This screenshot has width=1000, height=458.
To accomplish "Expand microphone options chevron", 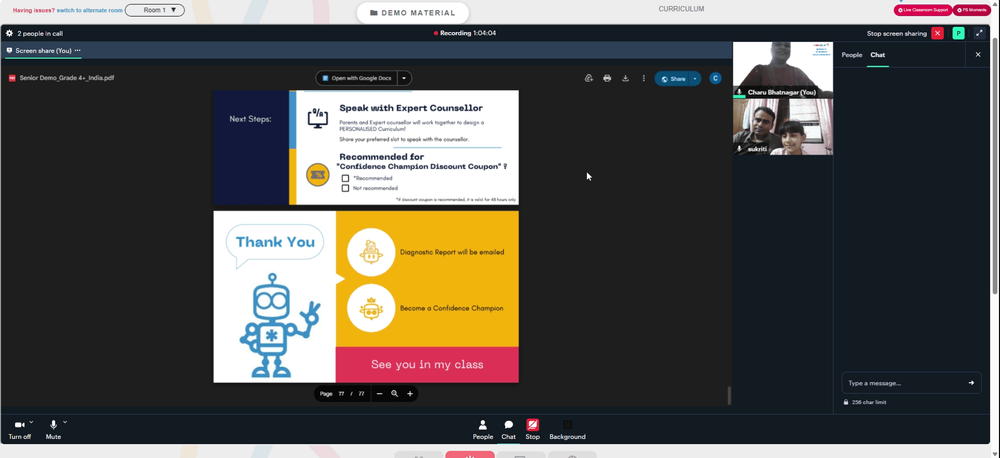I will pyautogui.click(x=65, y=422).
